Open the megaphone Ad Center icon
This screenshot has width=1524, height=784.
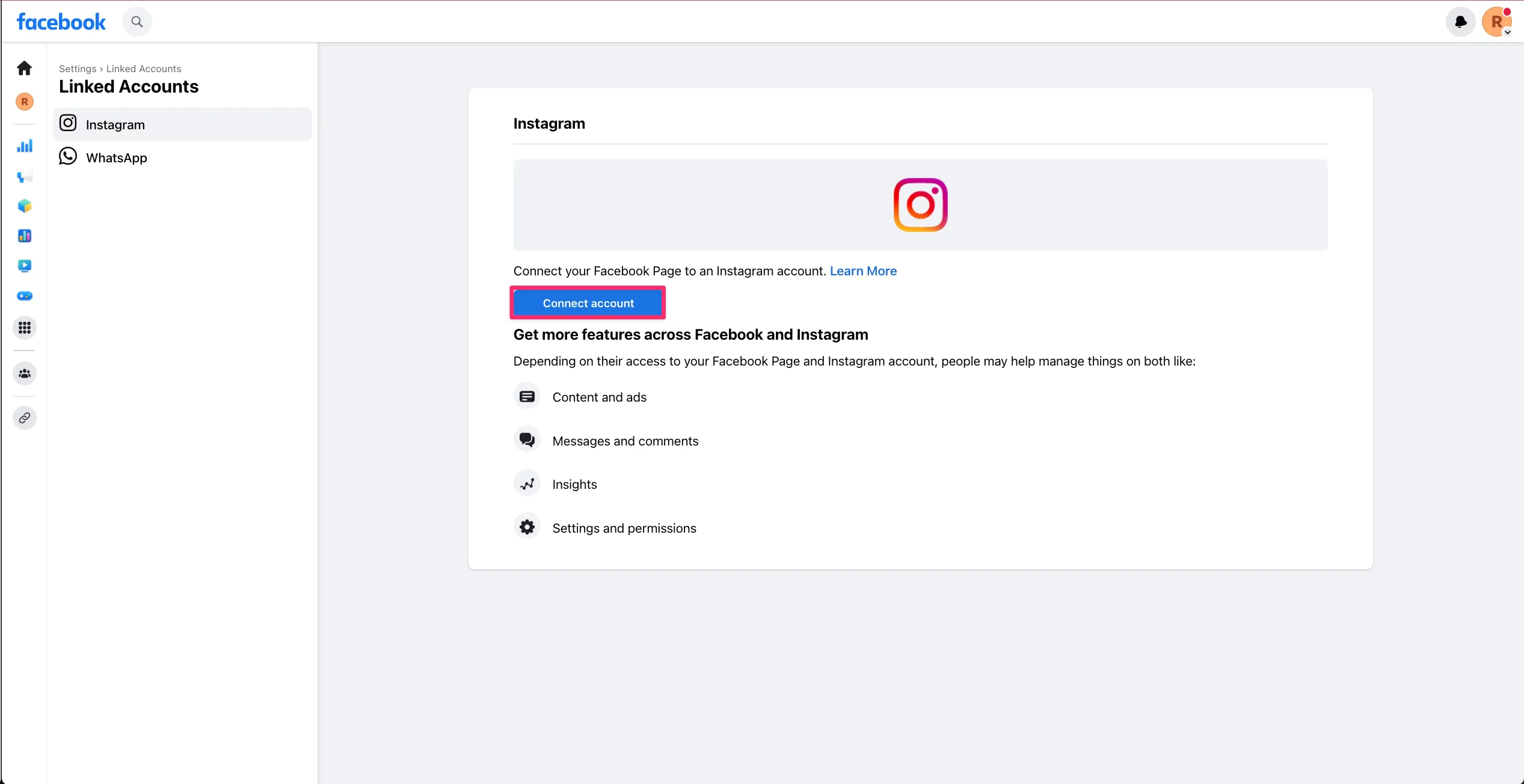(25, 177)
